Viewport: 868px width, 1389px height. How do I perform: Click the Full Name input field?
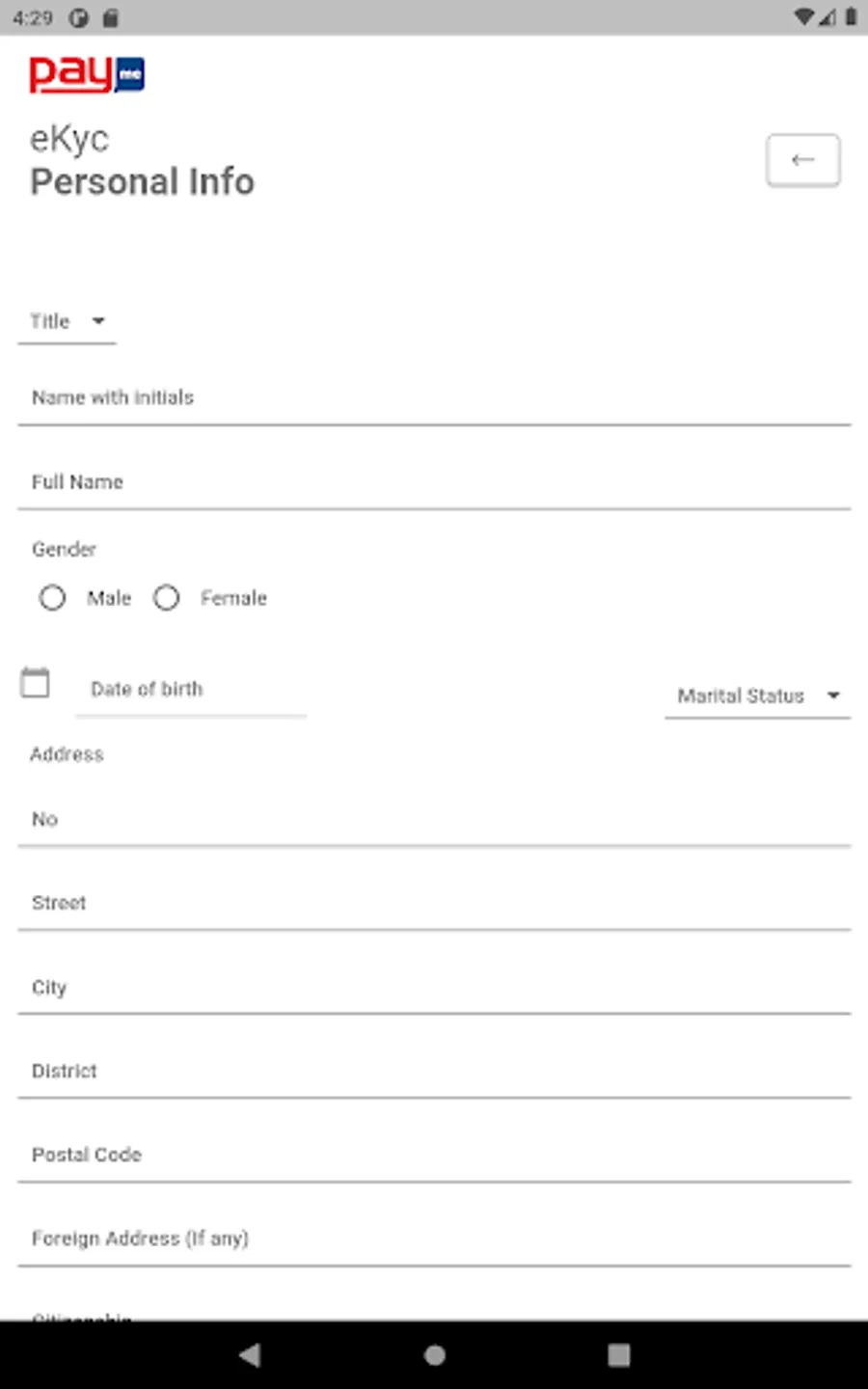click(x=434, y=481)
